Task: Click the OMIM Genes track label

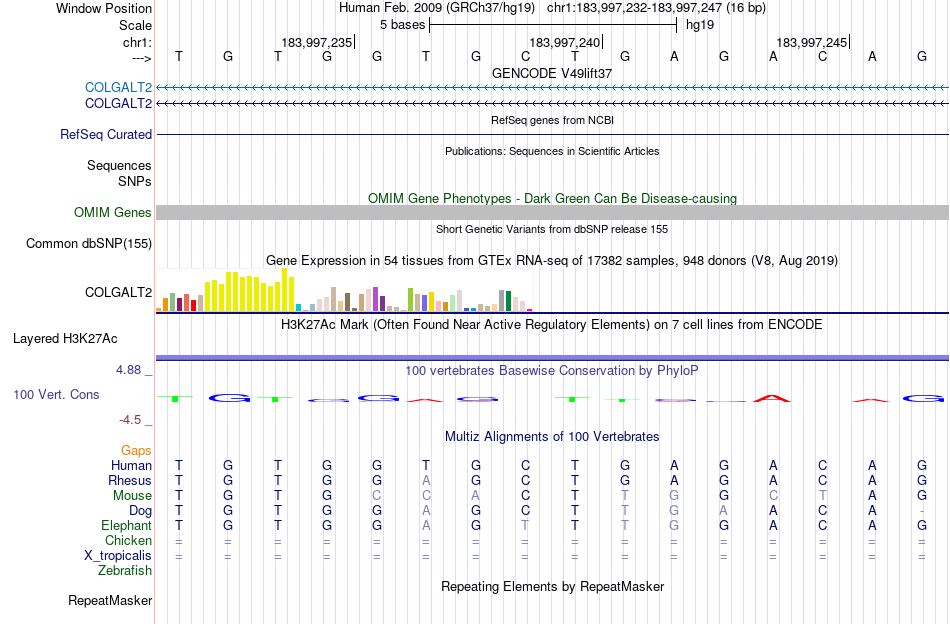Action: 113,213
